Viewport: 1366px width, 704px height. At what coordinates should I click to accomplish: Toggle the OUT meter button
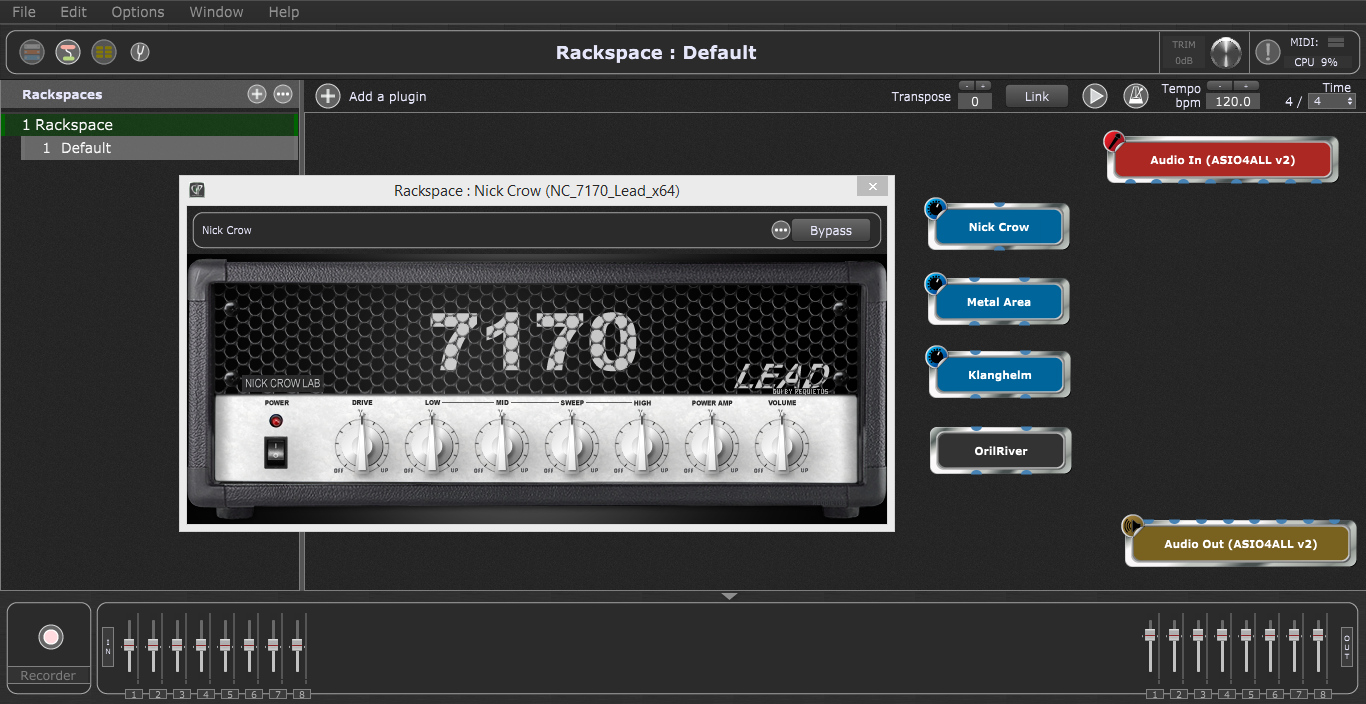(x=1347, y=646)
